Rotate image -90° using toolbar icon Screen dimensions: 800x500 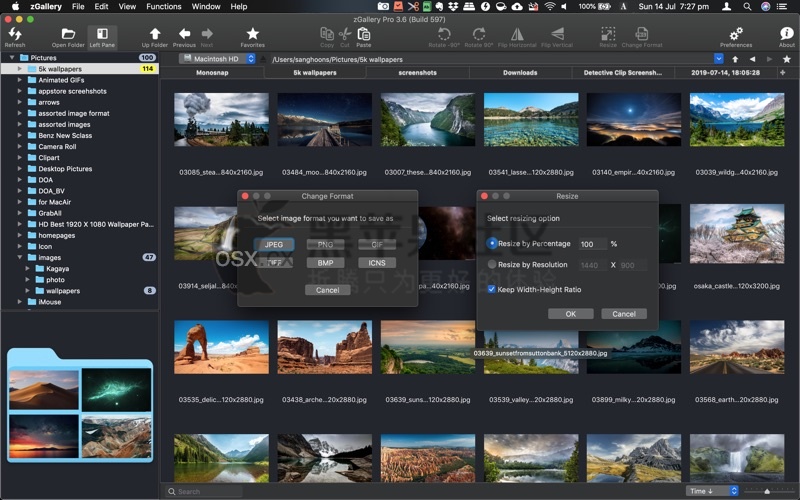444,34
